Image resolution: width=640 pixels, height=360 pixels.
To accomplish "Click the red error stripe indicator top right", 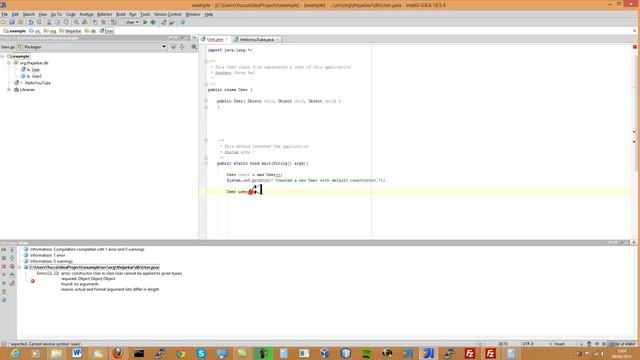I will pyautogui.click(x=635, y=47).
